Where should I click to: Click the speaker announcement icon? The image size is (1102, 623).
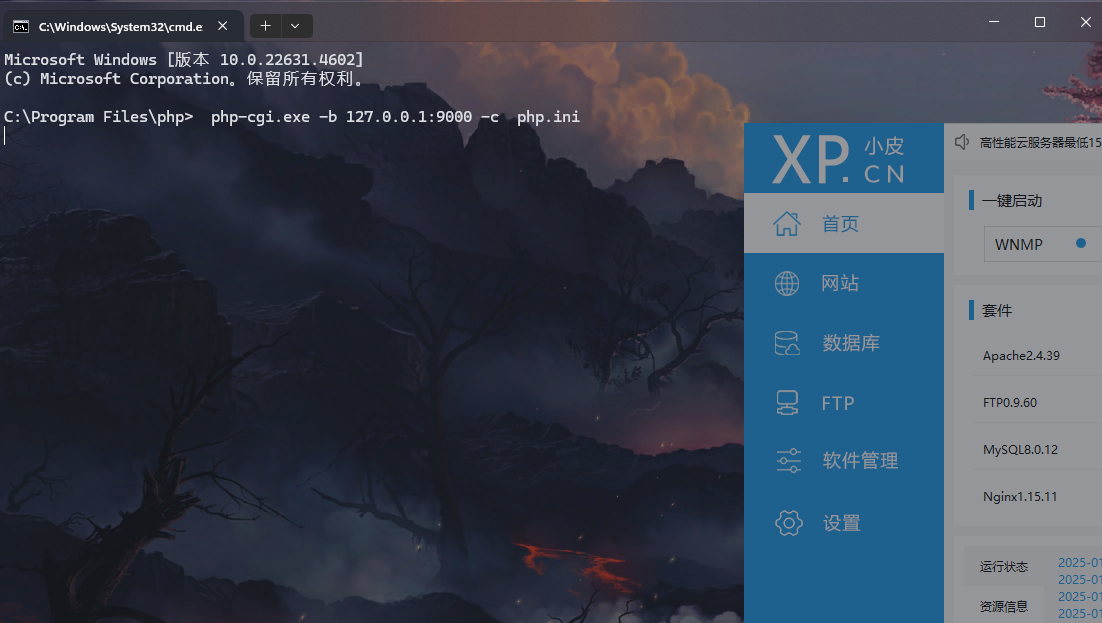(x=962, y=143)
